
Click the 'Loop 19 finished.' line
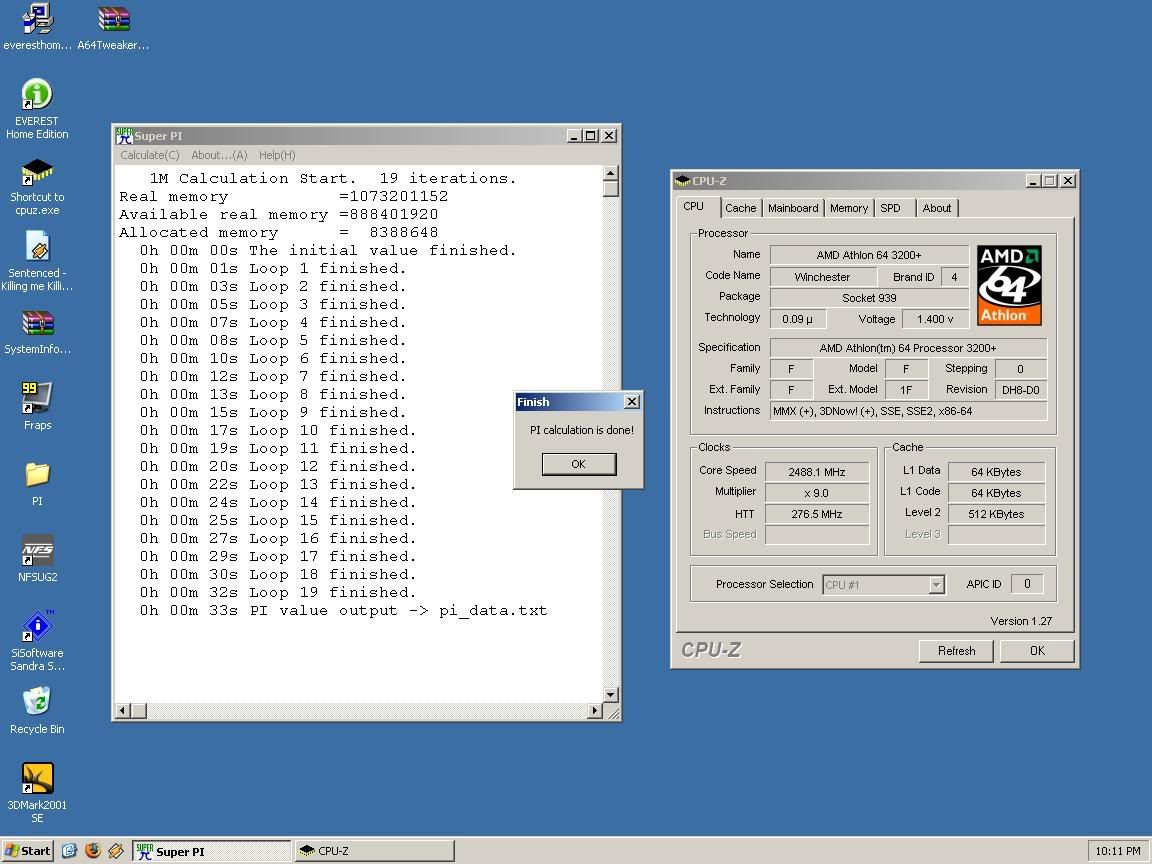coord(278,592)
